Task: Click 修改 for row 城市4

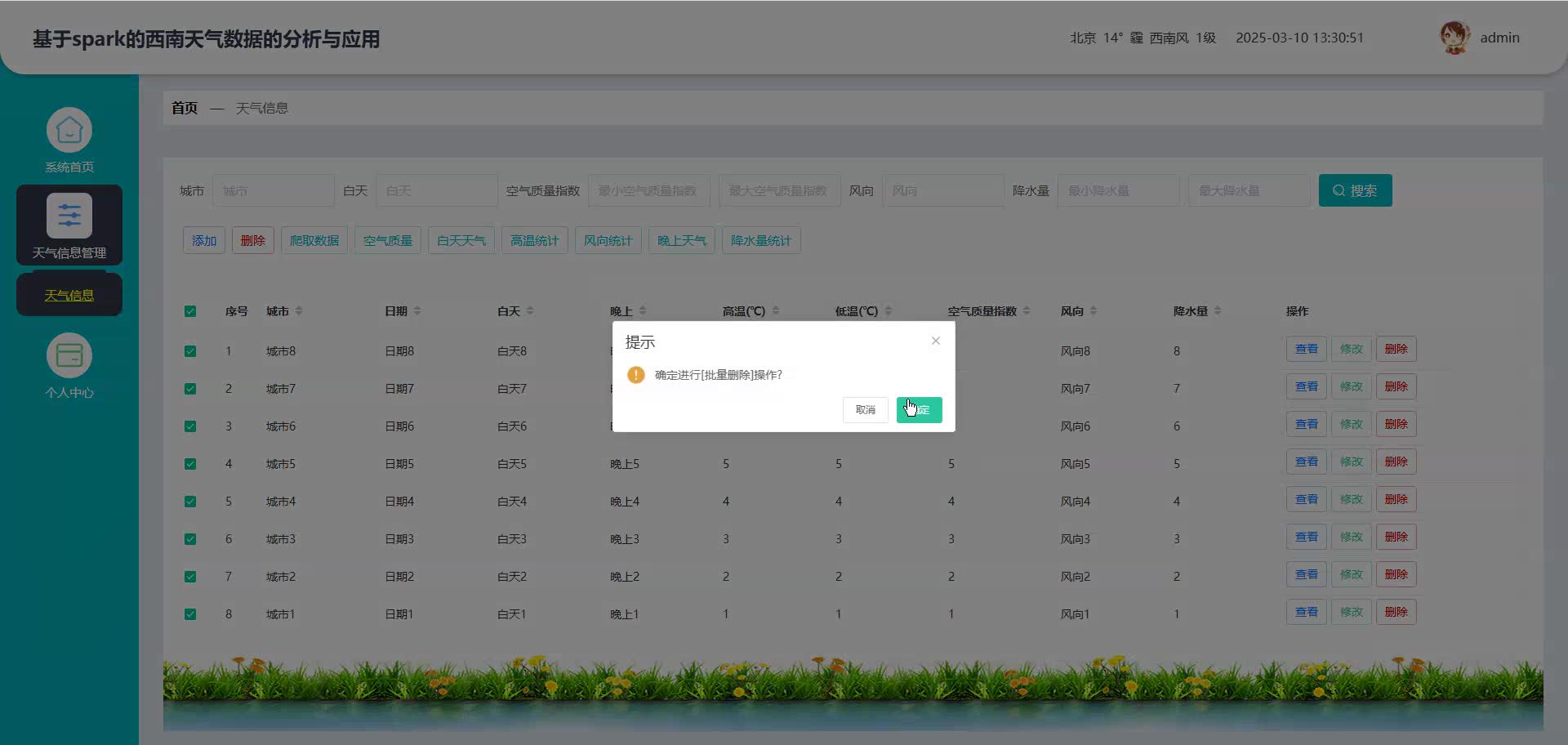Action: coord(1352,499)
